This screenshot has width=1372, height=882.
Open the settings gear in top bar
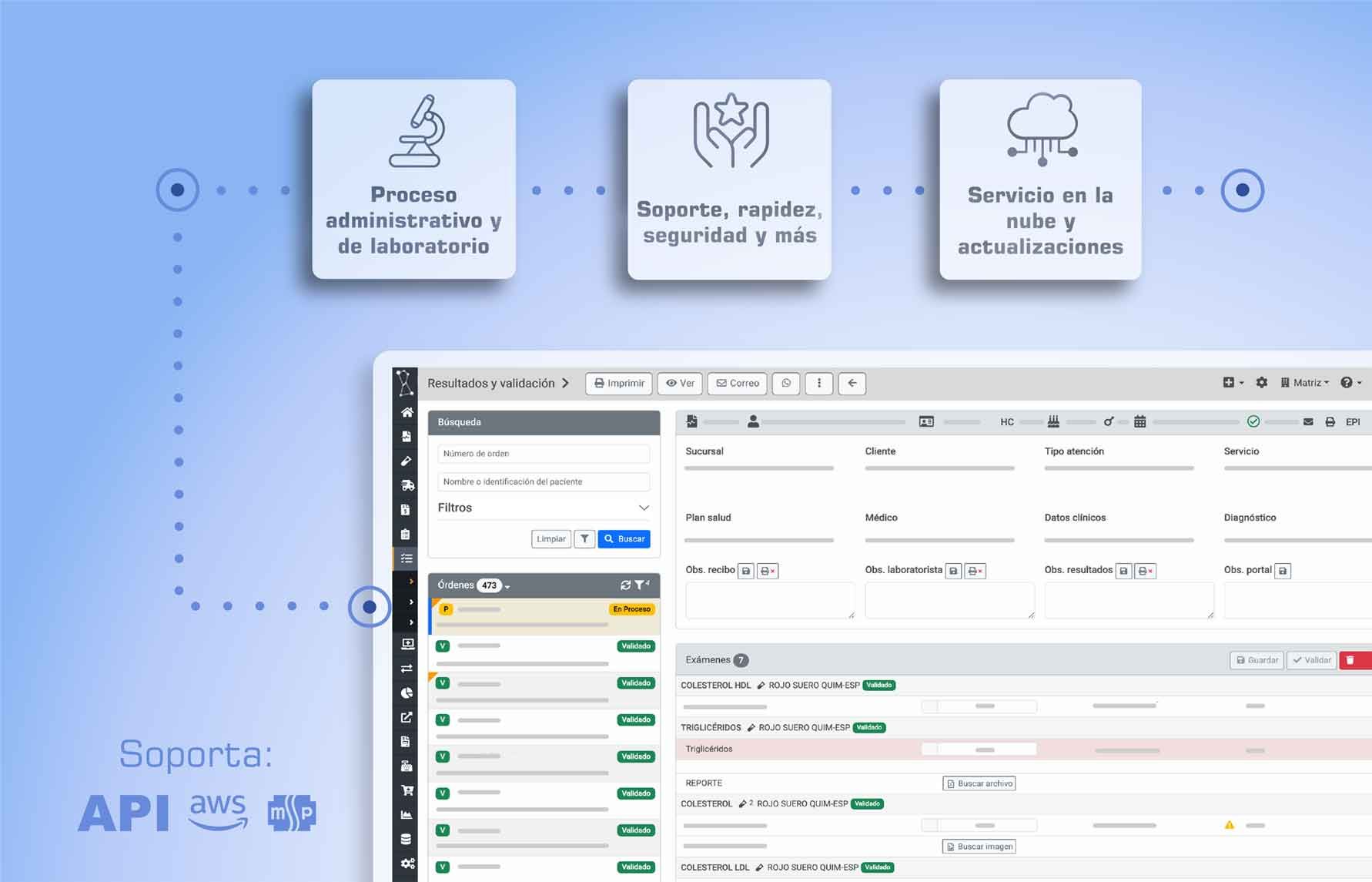pos(1261,382)
